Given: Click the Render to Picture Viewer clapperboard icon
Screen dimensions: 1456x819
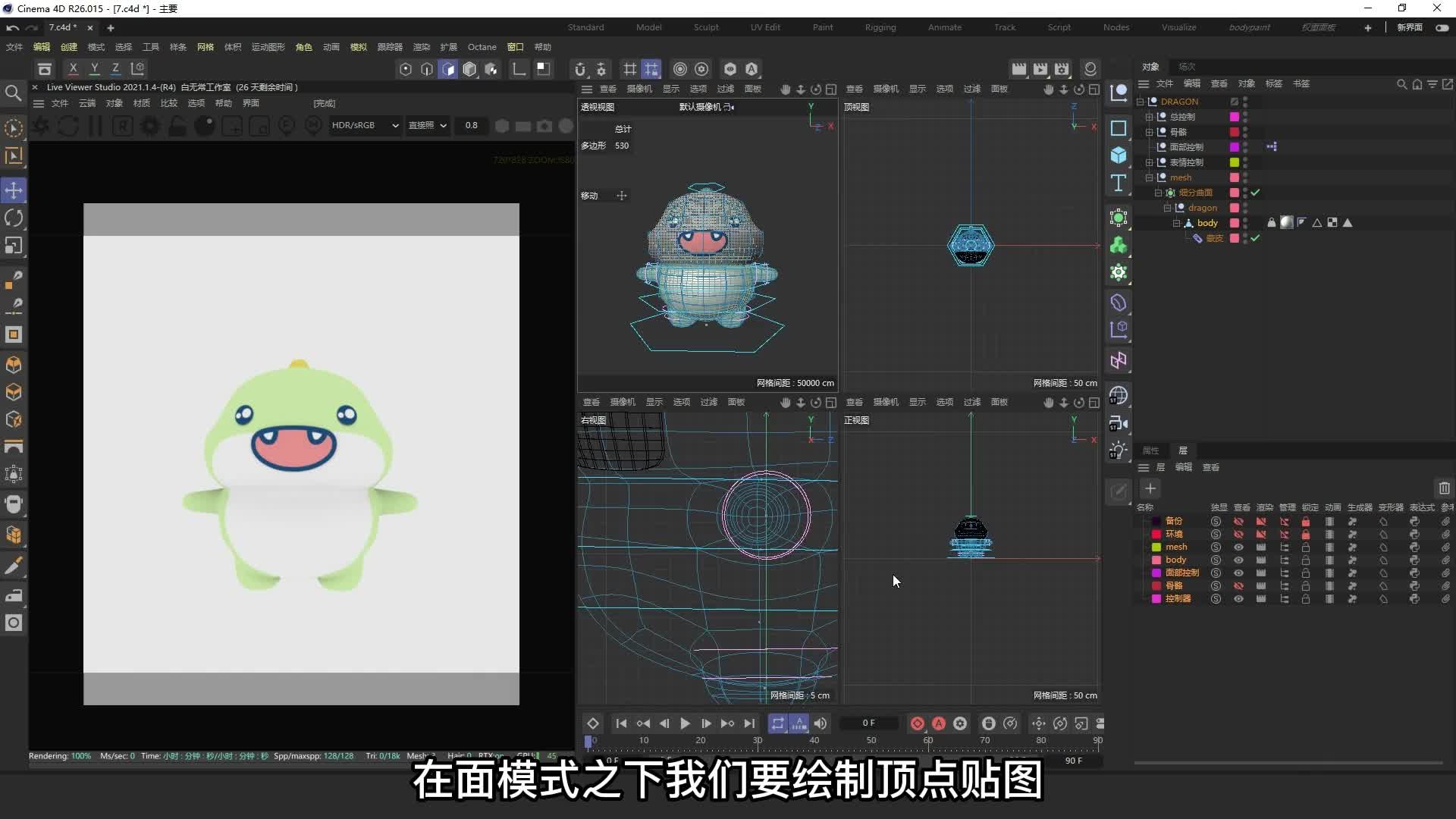Looking at the screenshot, I should 1040,69.
